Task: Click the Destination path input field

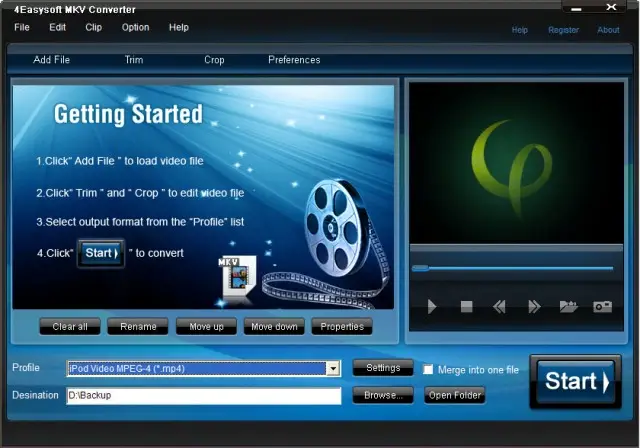Action: (x=204, y=396)
